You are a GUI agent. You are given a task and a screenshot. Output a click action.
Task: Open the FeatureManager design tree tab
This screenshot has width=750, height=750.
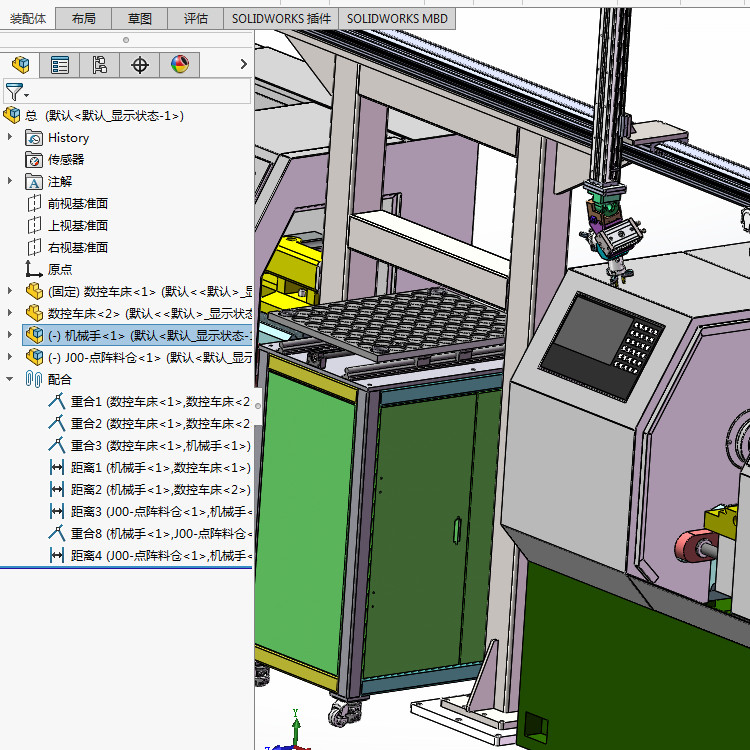point(20,65)
